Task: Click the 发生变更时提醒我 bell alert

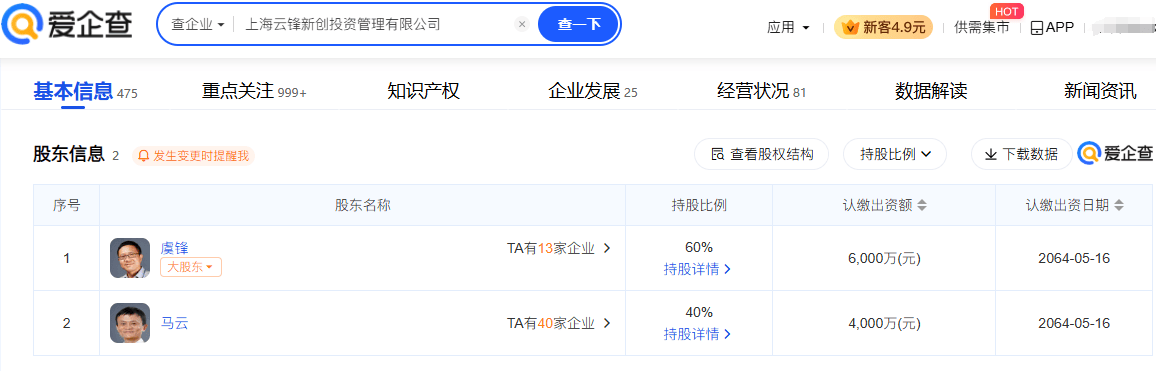Action: click(193, 156)
